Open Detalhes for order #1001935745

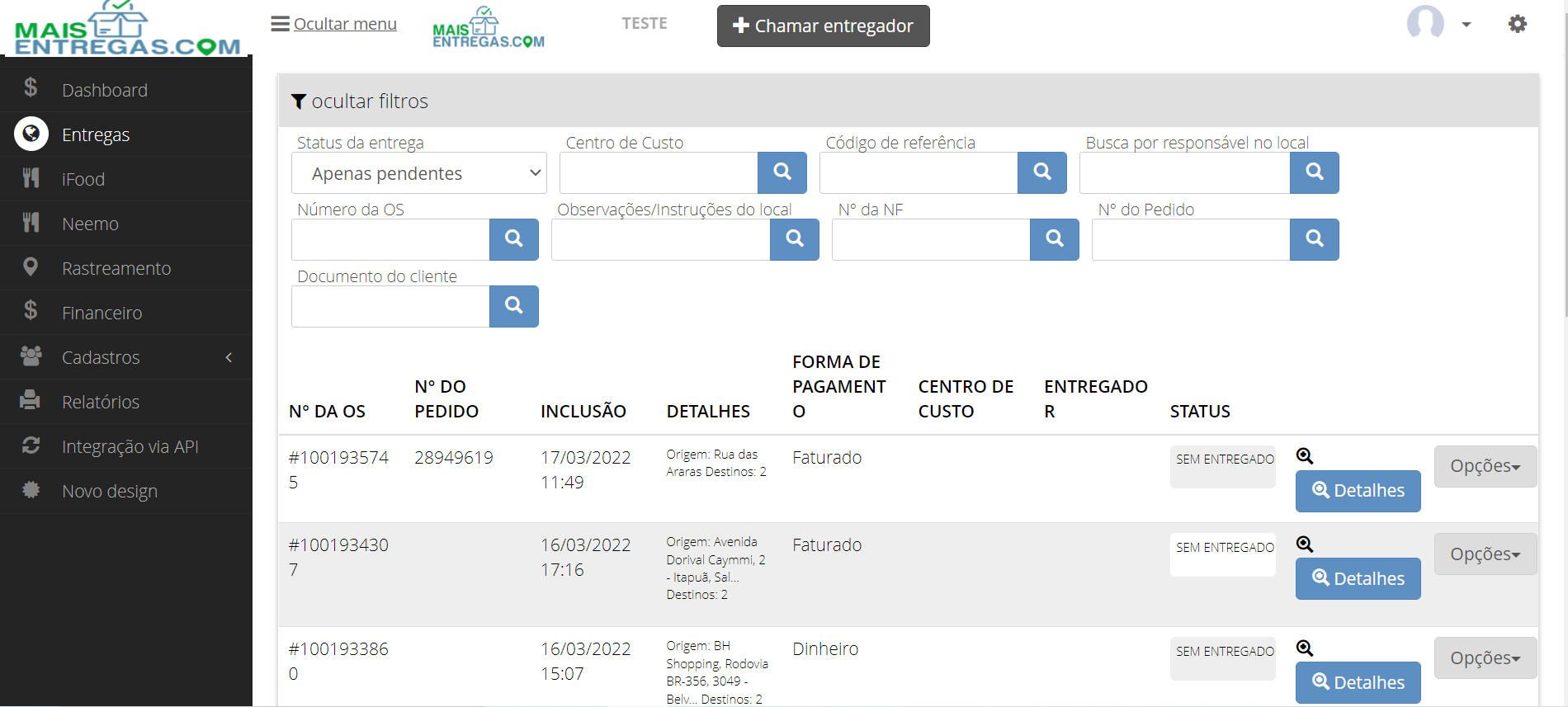(x=1358, y=491)
